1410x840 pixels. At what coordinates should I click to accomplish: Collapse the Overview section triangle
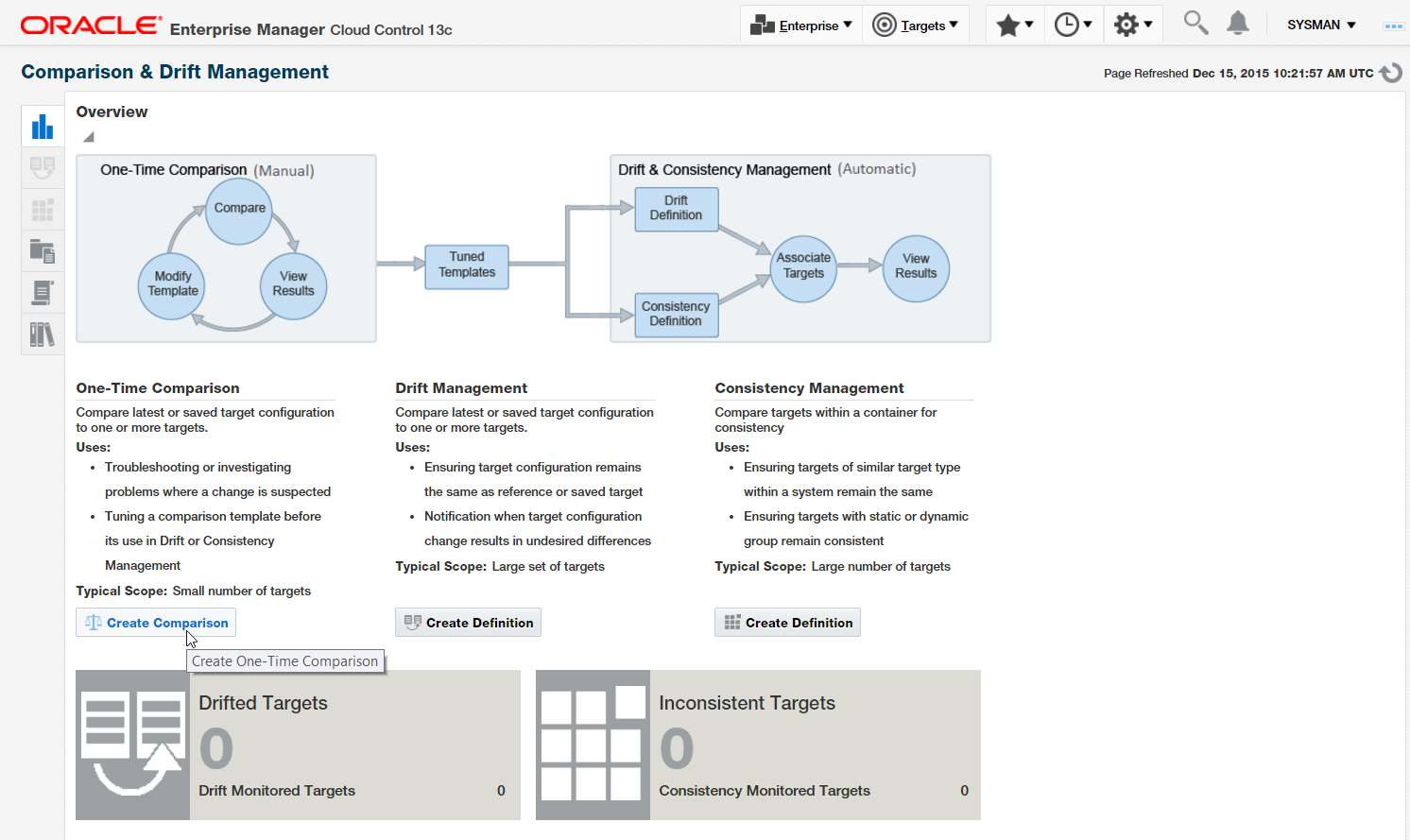pyautogui.click(x=88, y=137)
